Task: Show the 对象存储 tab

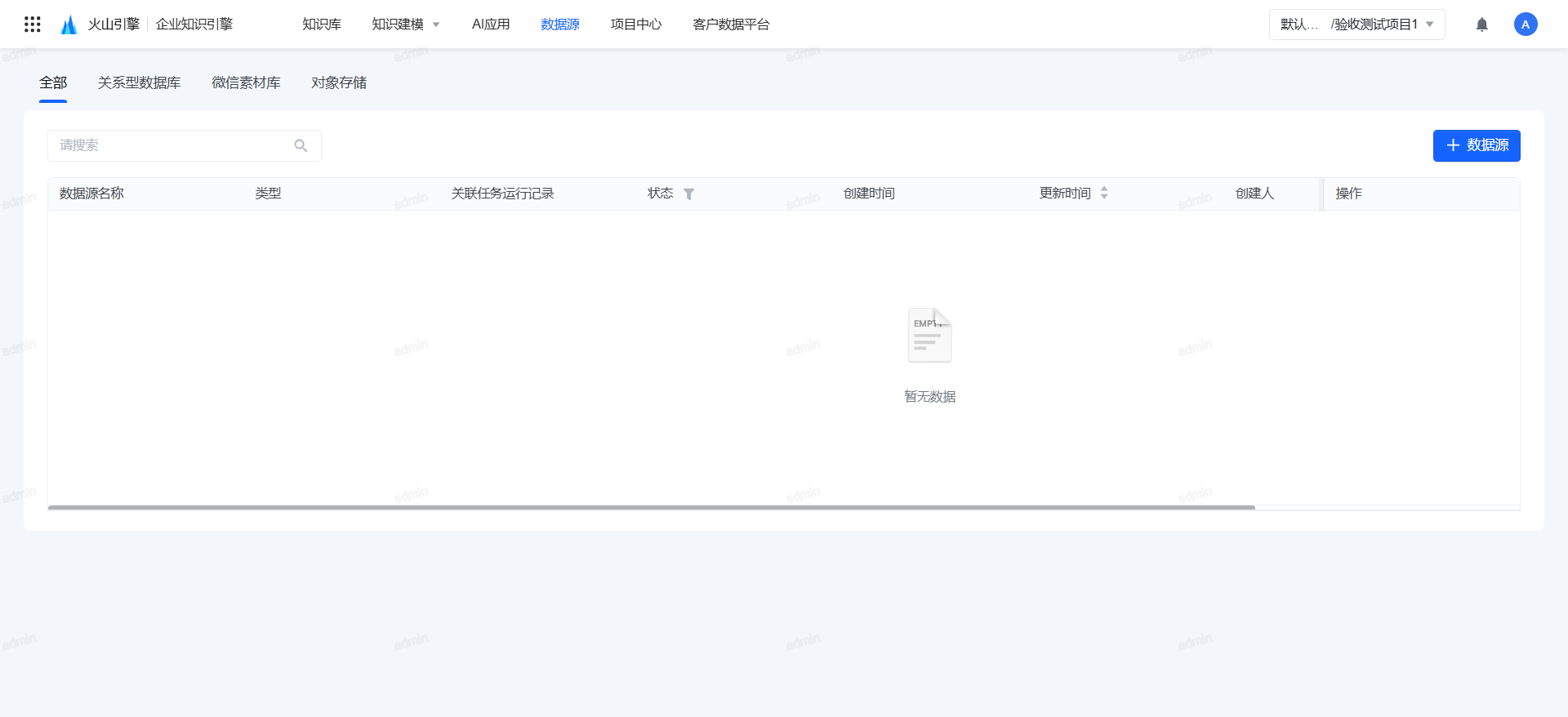Action: point(339,82)
